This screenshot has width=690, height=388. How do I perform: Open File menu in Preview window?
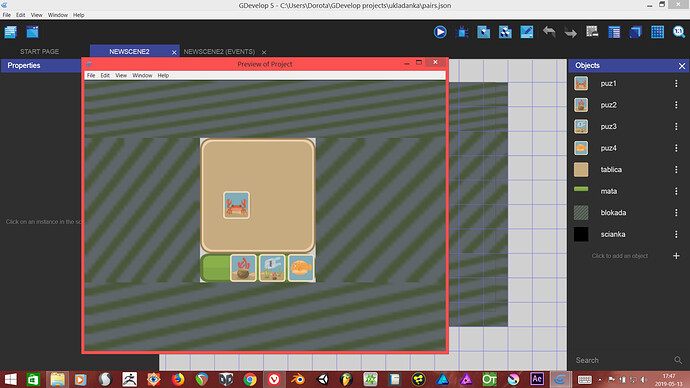coord(91,75)
